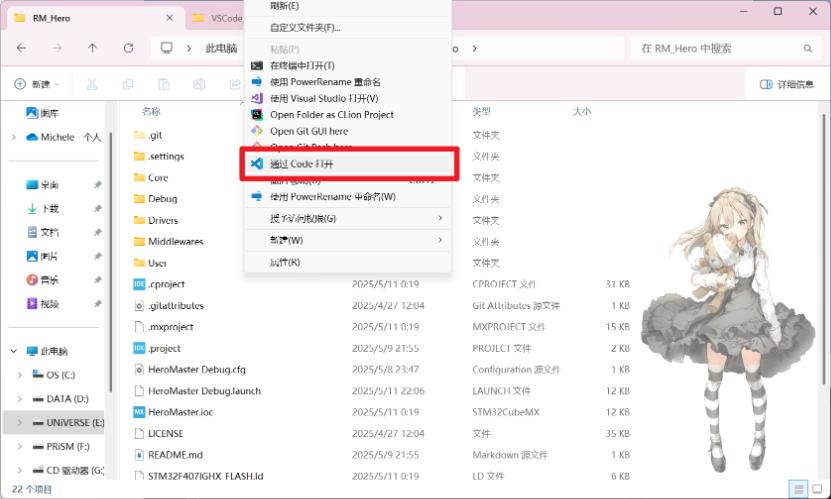
Task: Collapse the 此电脑 tree node
Action: [x=14, y=351]
